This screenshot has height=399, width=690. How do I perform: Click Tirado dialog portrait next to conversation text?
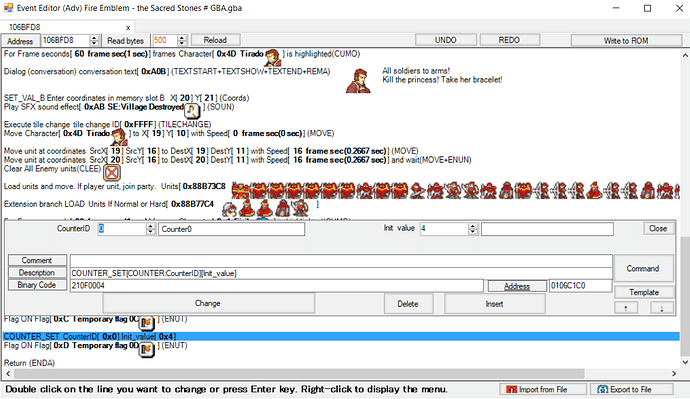pos(358,81)
